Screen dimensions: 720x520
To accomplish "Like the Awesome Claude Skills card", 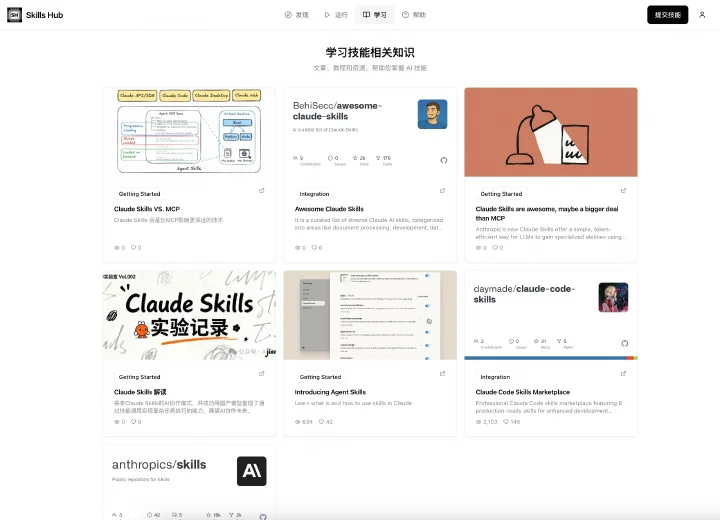I will [x=314, y=248].
